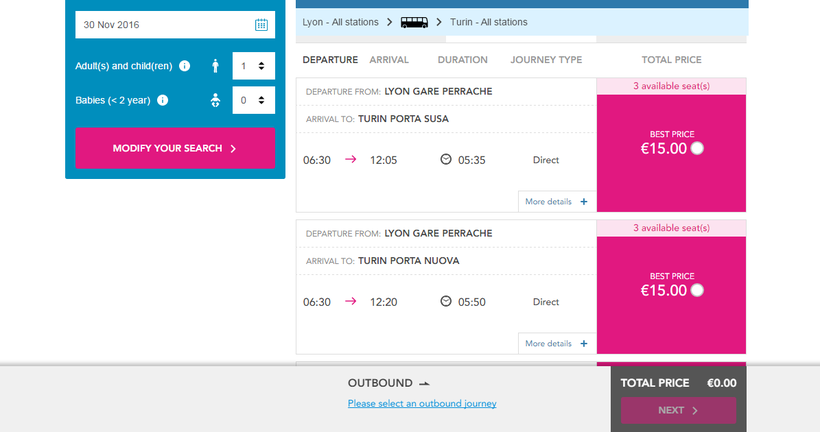Click Turin - All stations text
The width and height of the screenshot is (820, 432).
(488, 22)
